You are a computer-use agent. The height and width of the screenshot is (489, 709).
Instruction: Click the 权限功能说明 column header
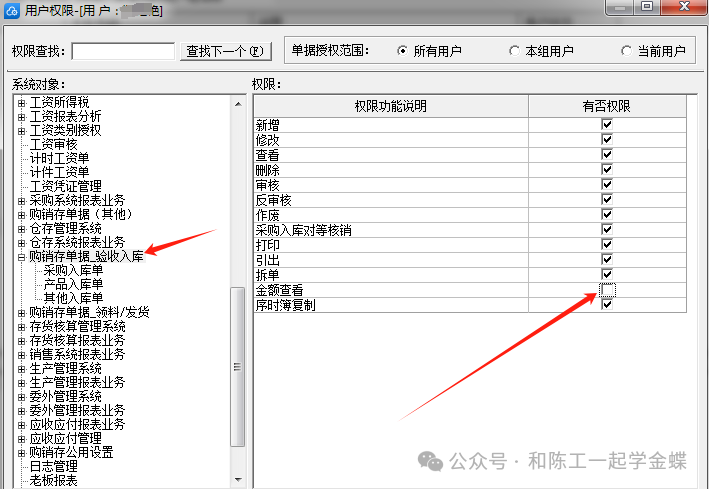[390, 106]
